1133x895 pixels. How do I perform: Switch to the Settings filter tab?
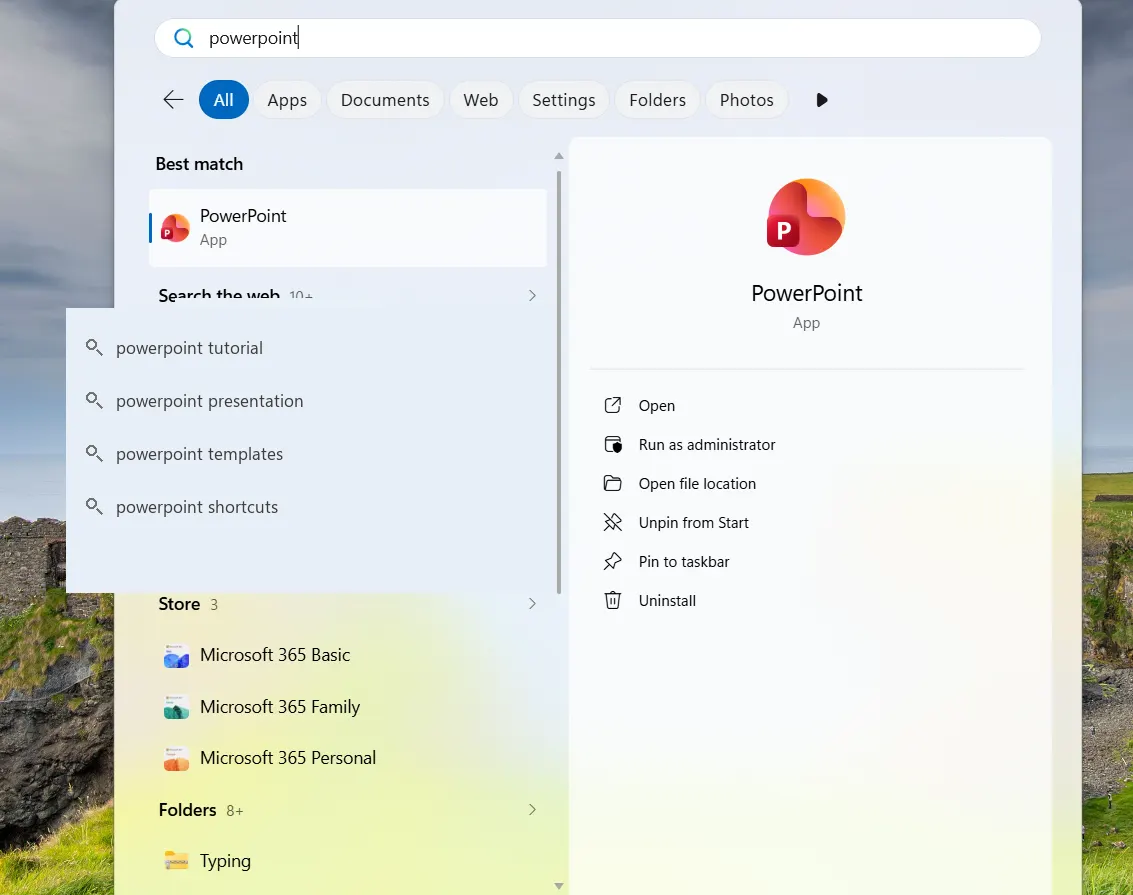pyautogui.click(x=564, y=100)
